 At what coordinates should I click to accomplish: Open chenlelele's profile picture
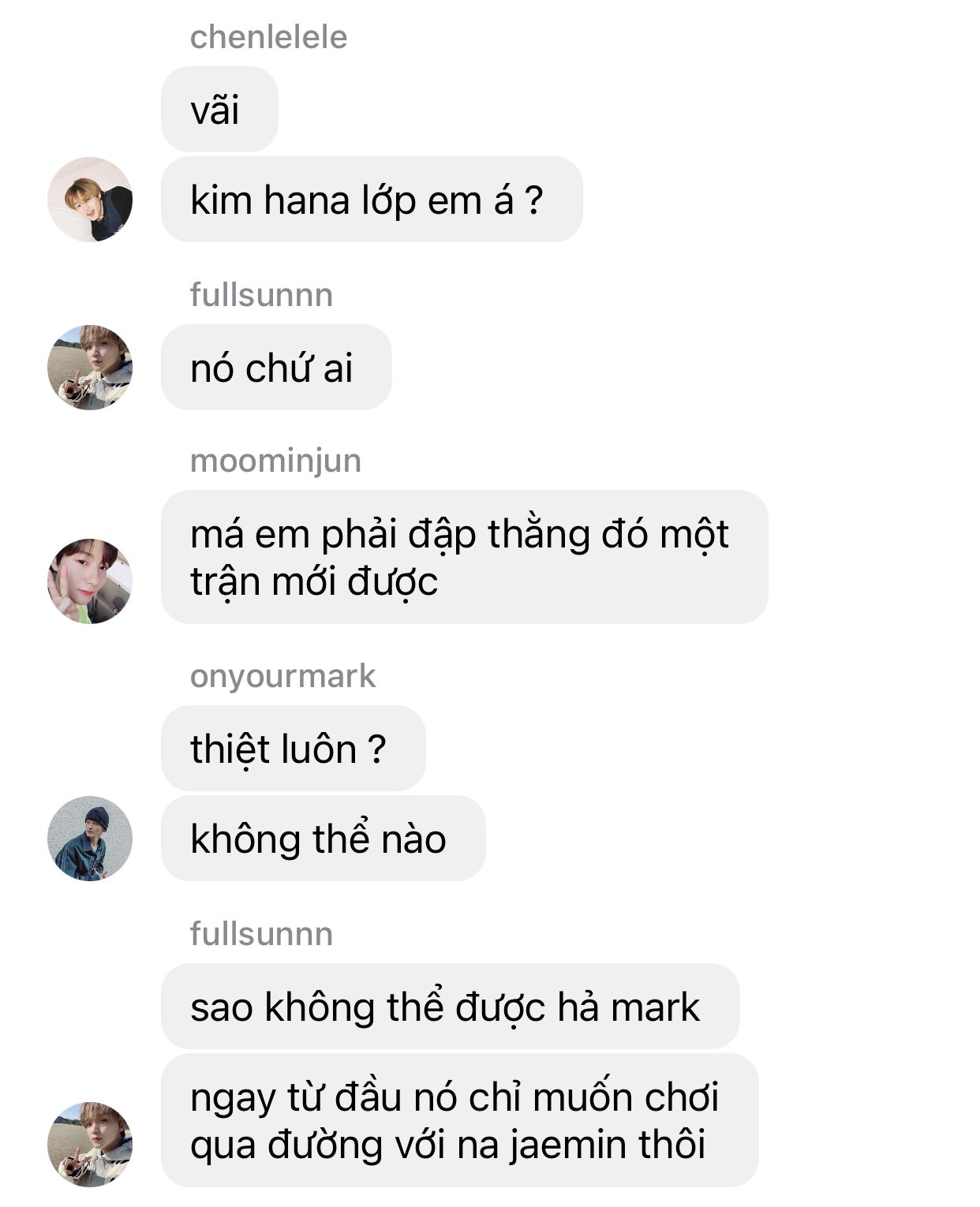point(90,200)
